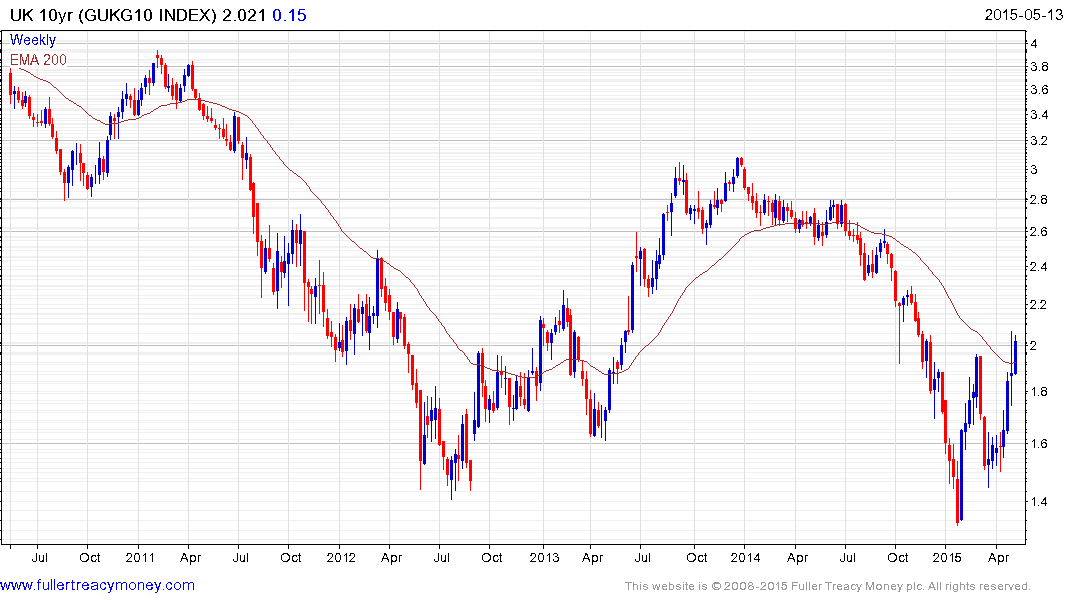This screenshot has width=1075, height=600.
Task: Click the most recent candlestick at chart's right edge
Action: pyautogui.click(x=1015, y=356)
